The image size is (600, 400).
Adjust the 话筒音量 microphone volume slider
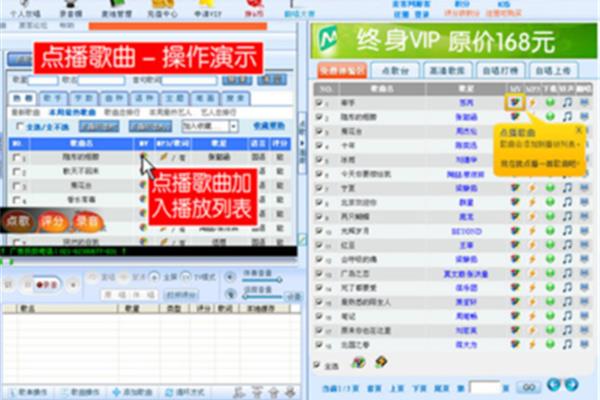coord(262,296)
